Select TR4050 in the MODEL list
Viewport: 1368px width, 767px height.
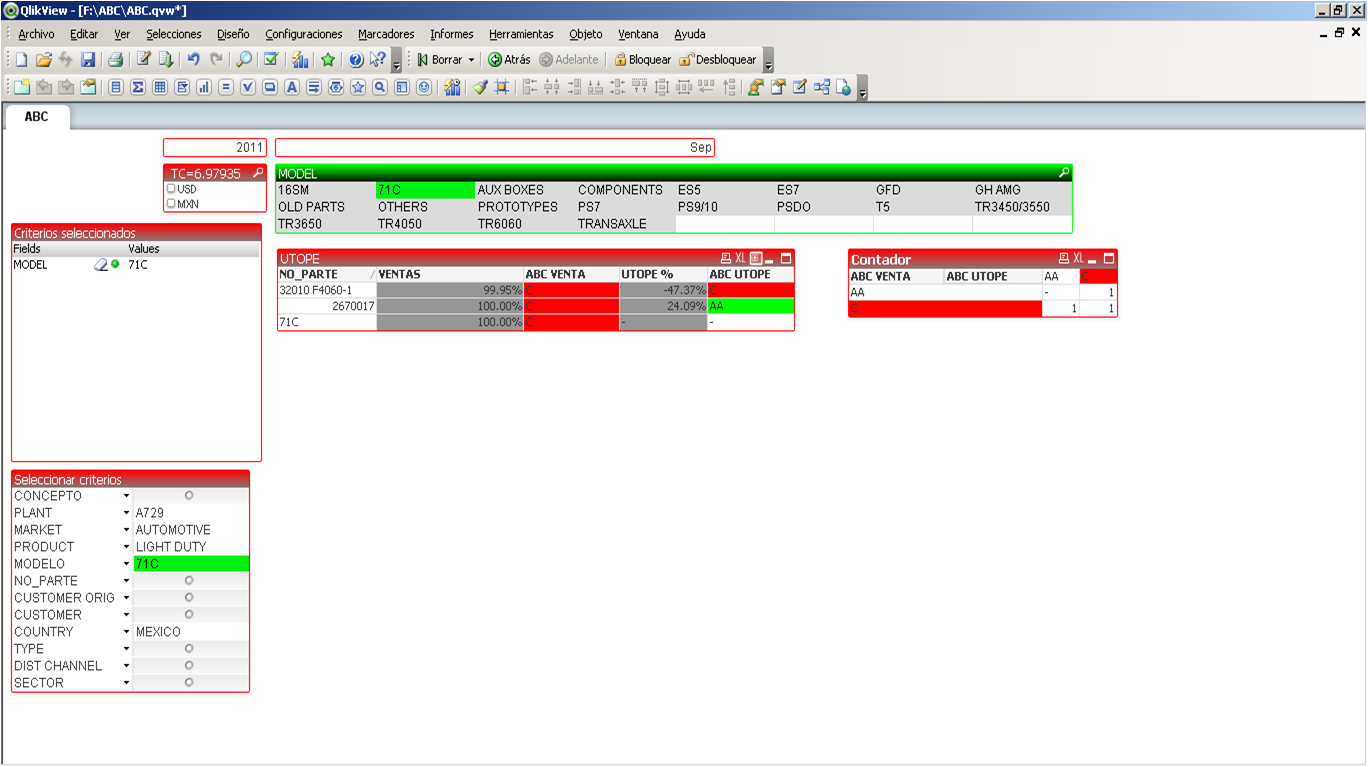point(402,224)
